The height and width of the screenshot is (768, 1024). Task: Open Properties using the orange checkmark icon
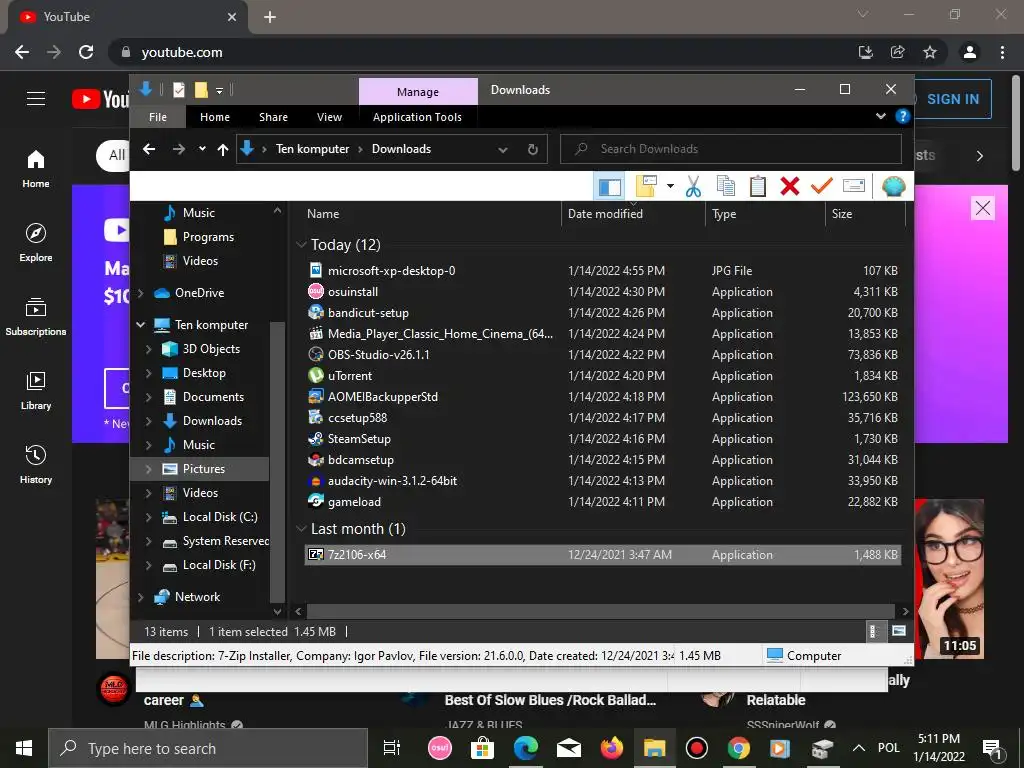point(822,186)
